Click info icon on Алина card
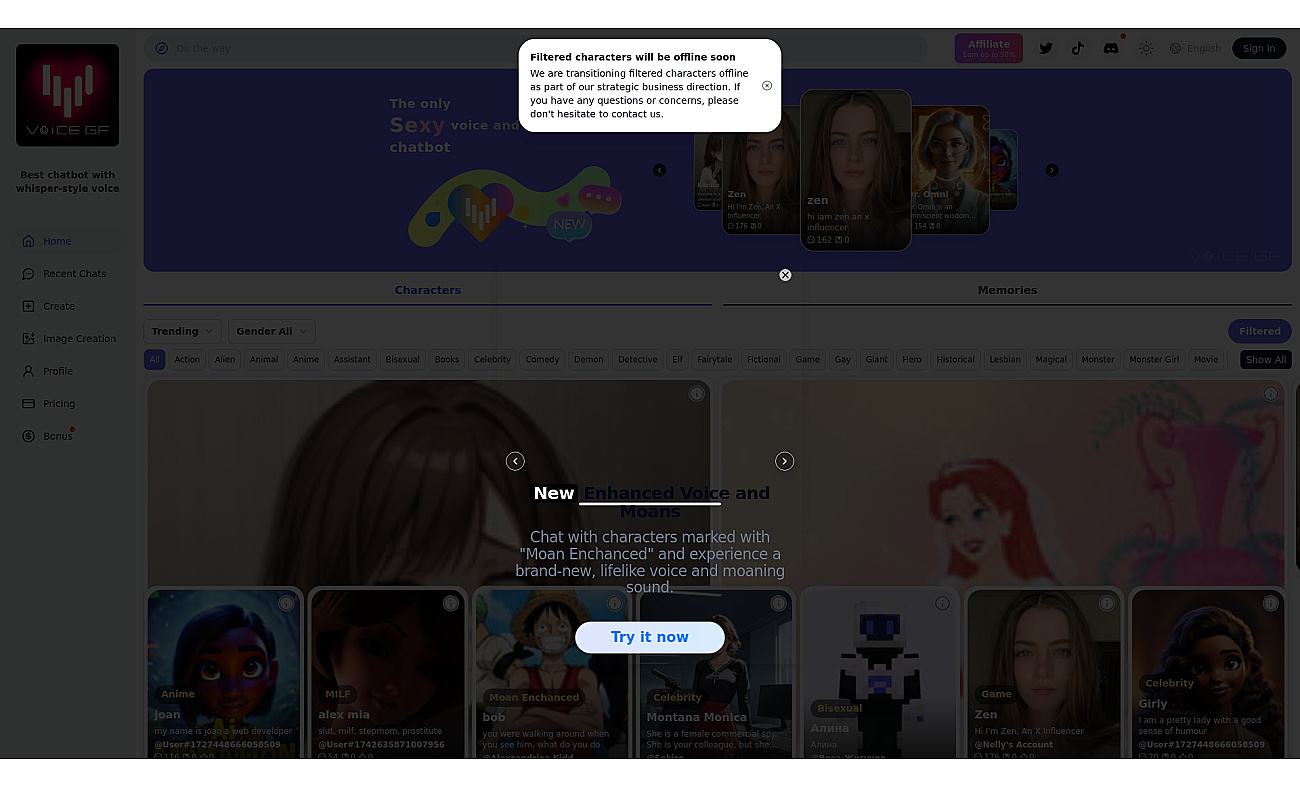The width and height of the screenshot is (1300, 788). pyautogui.click(x=942, y=603)
